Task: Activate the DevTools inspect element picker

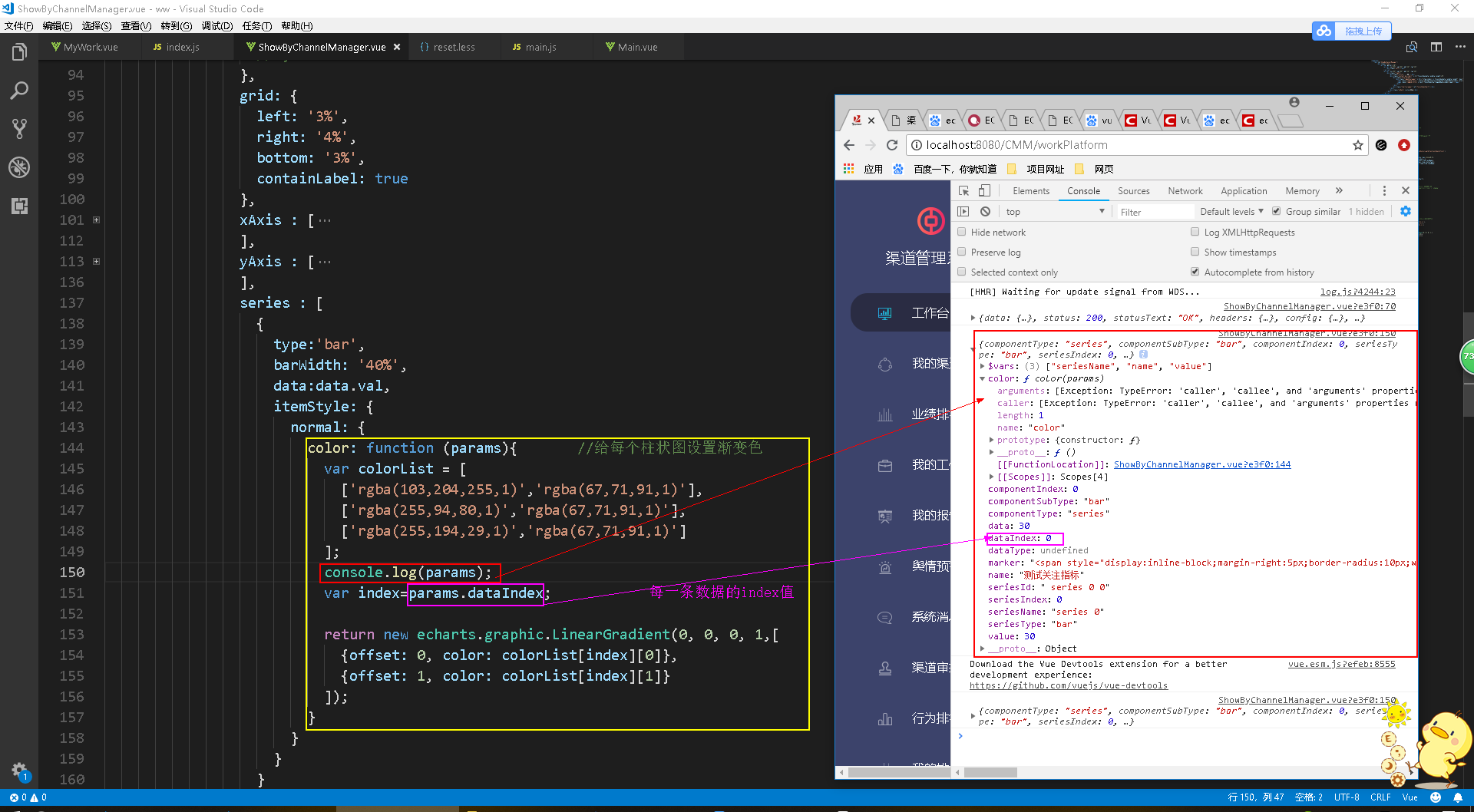Action: [963, 191]
